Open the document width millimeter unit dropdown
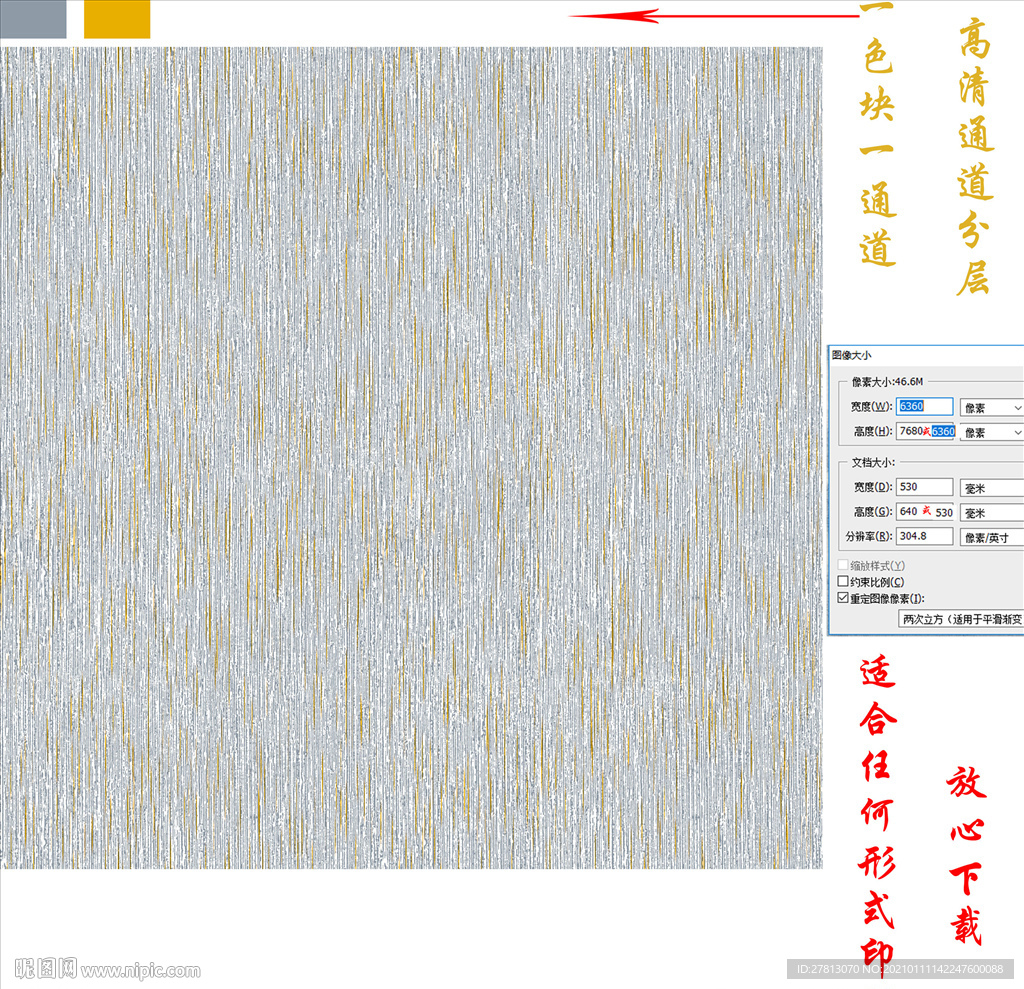Image resolution: width=1024 pixels, height=989 pixels. (991, 488)
